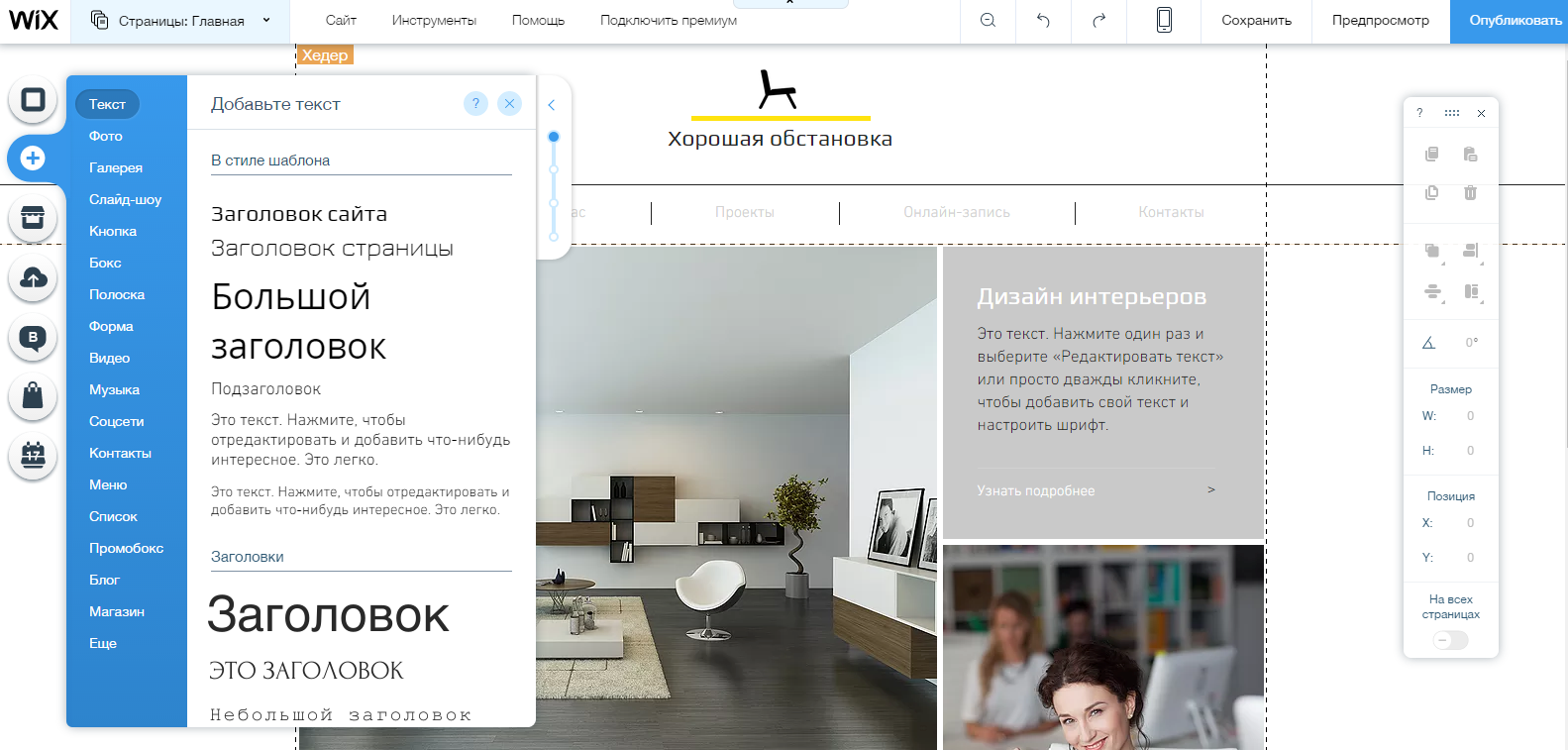Viewport: 1568px width, 750px height.
Task: Select the Текст category
Action: [x=107, y=104]
